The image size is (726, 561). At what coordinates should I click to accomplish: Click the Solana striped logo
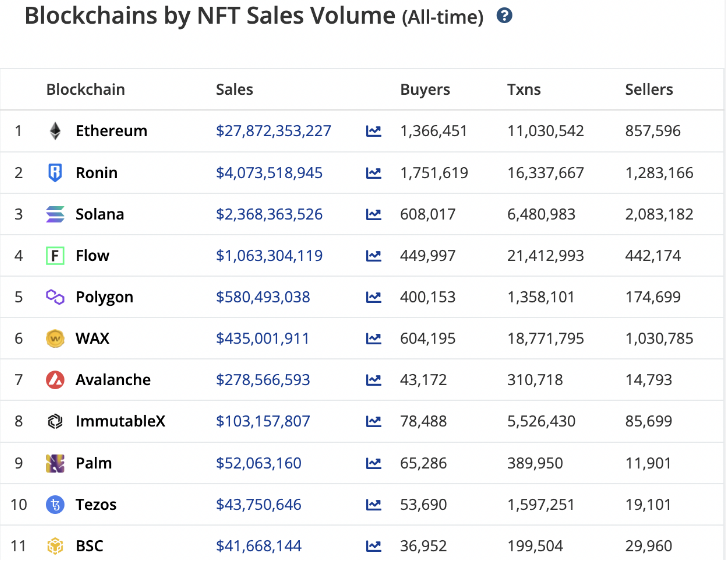pyautogui.click(x=55, y=214)
